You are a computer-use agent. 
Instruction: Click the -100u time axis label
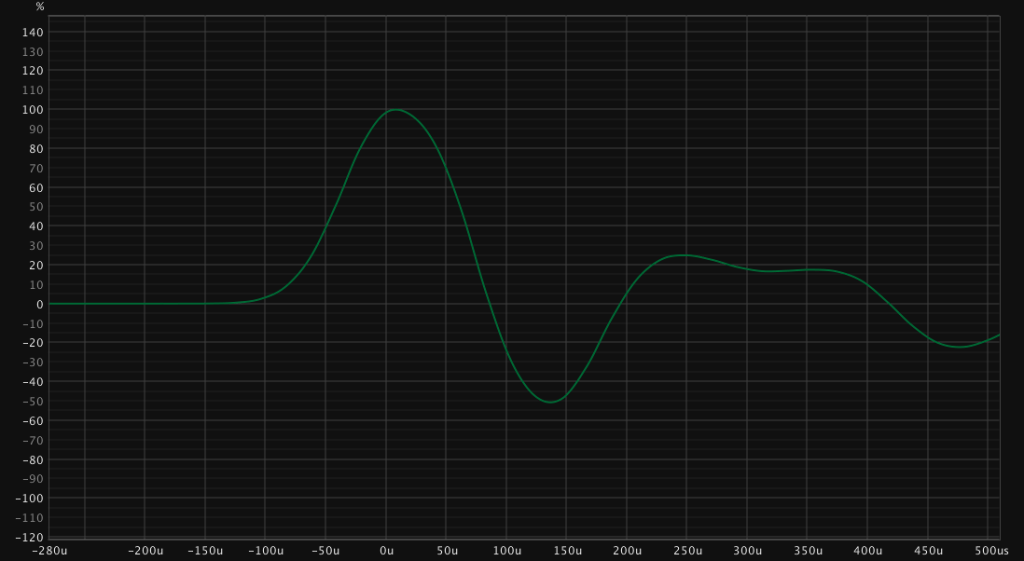pyautogui.click(x=264, y=551)
